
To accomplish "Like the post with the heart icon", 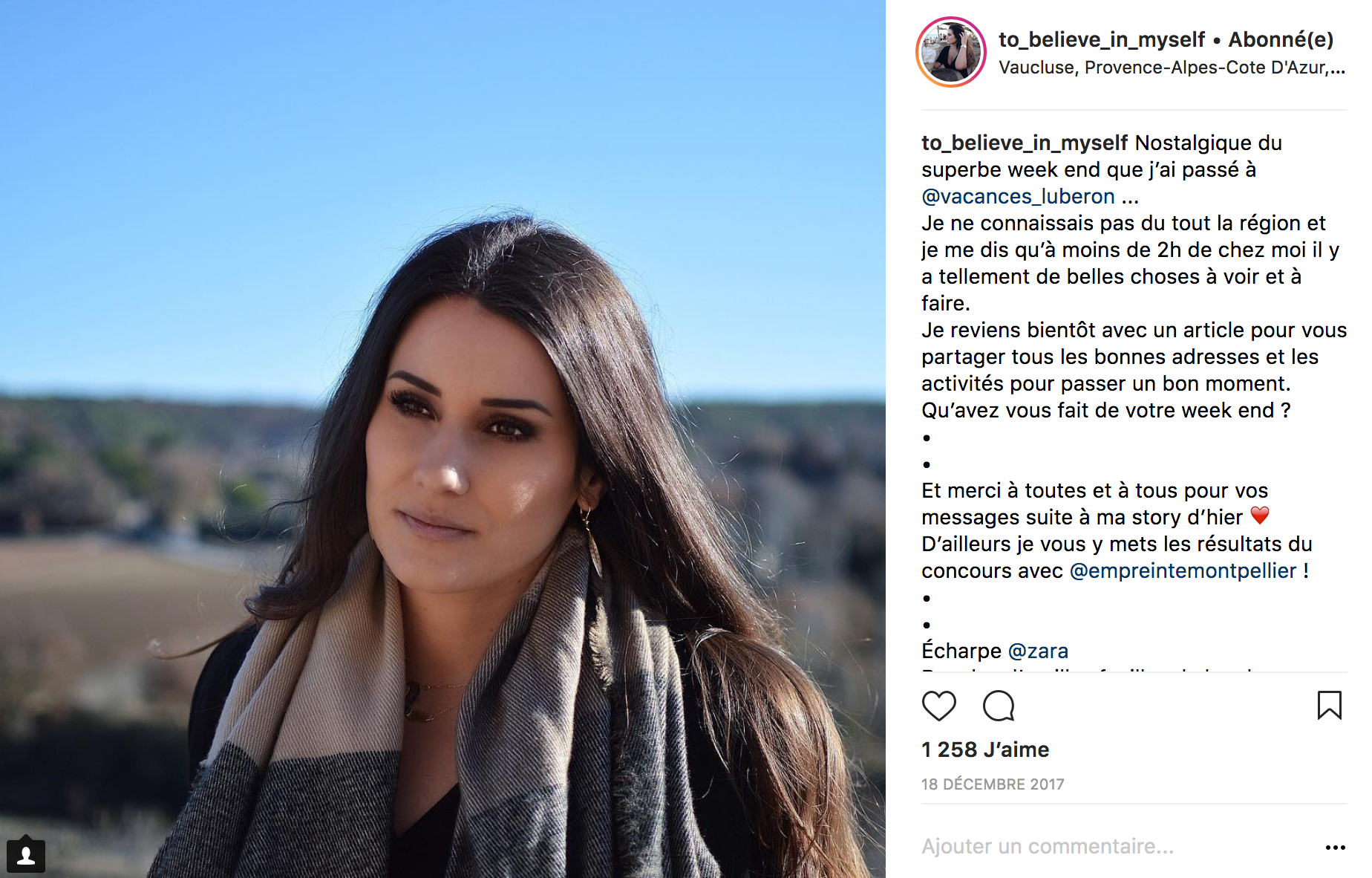I will coord(938,706).
